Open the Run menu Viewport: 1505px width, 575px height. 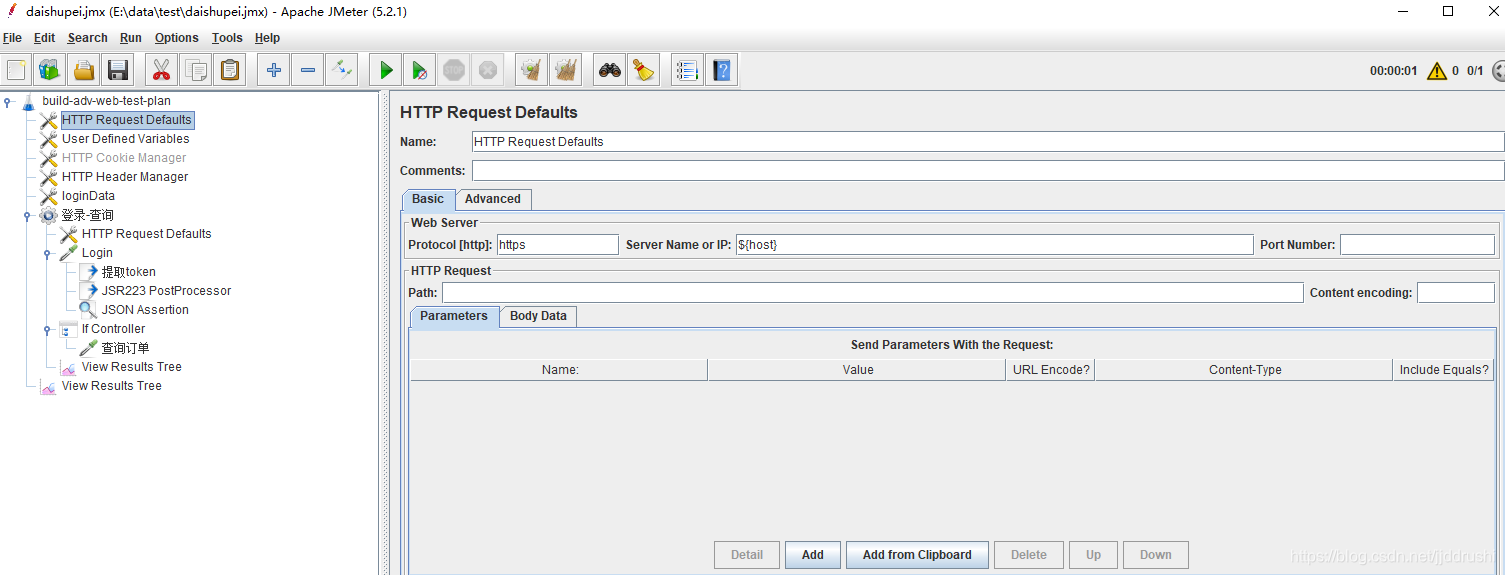pyautogui.click(x=131, y=38)
